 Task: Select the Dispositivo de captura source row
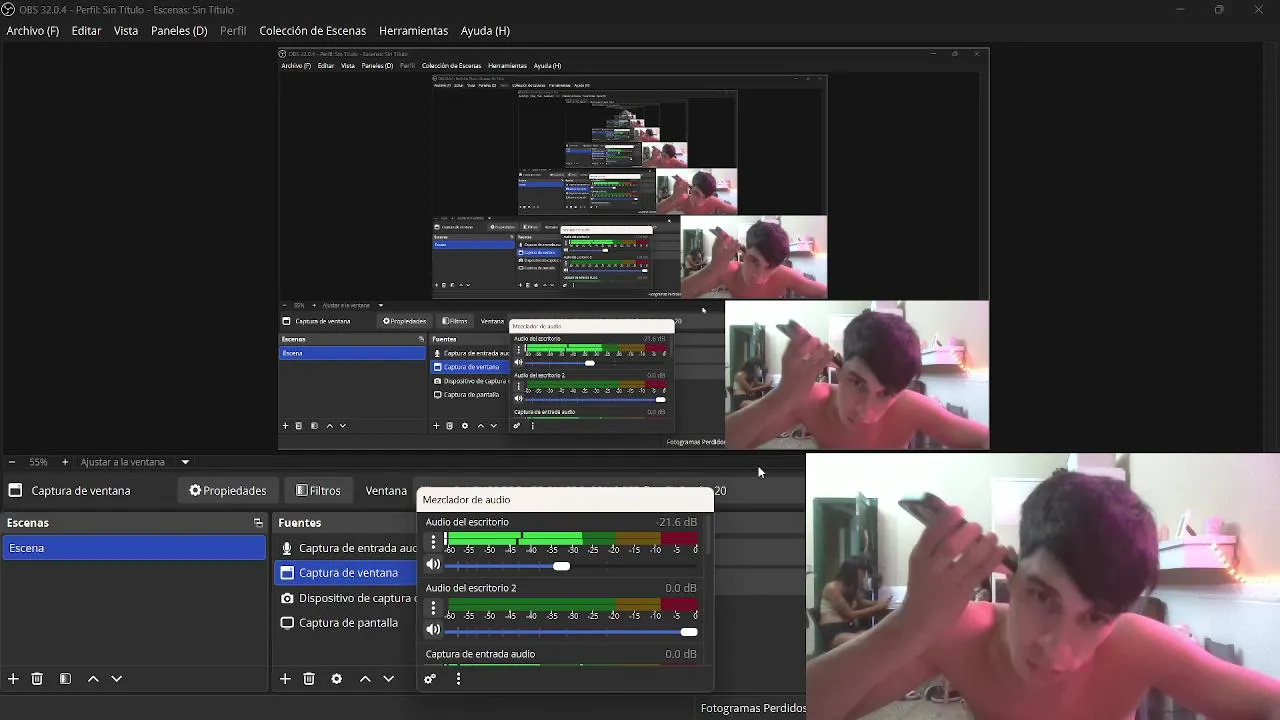347,598
